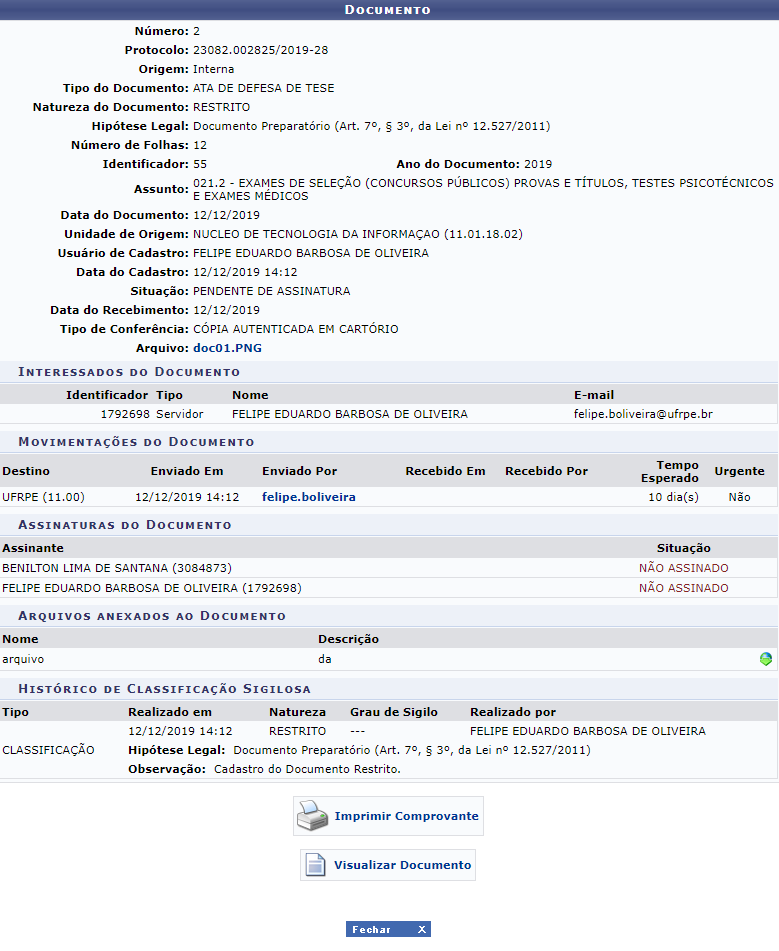Click the Origem value Interna

tap(214, 69)
